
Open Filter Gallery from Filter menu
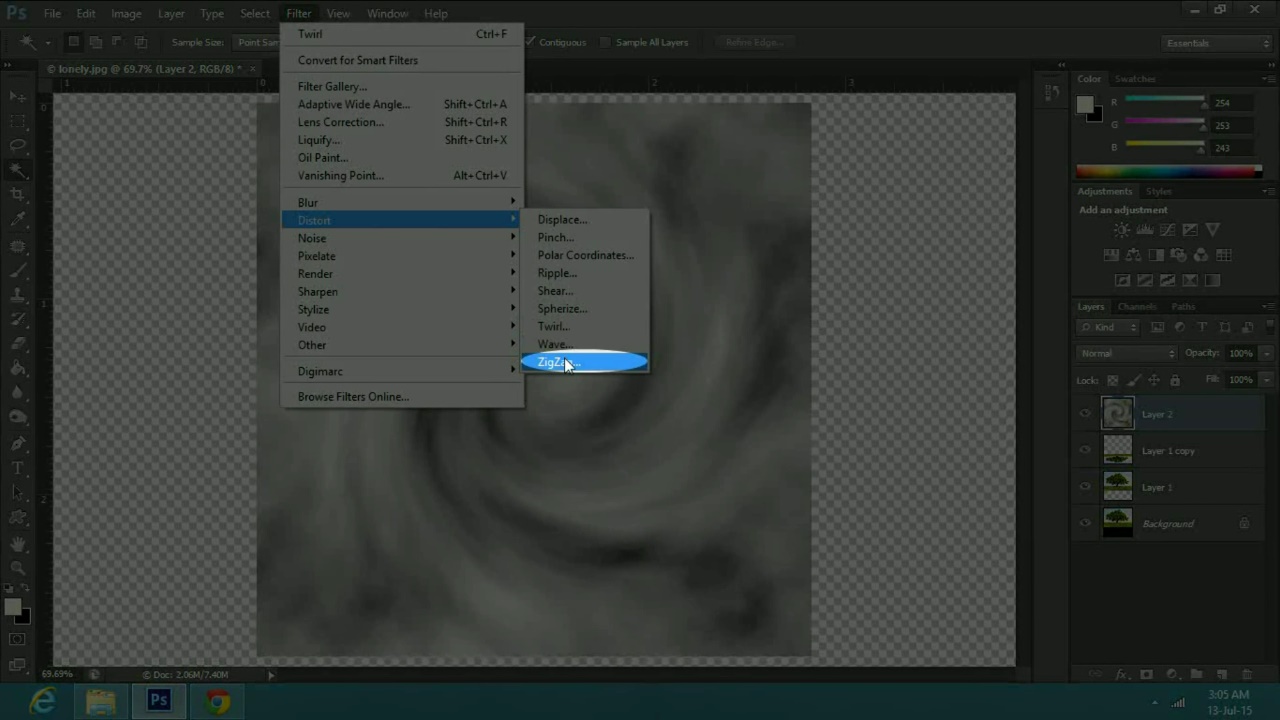tap(402, 87)
